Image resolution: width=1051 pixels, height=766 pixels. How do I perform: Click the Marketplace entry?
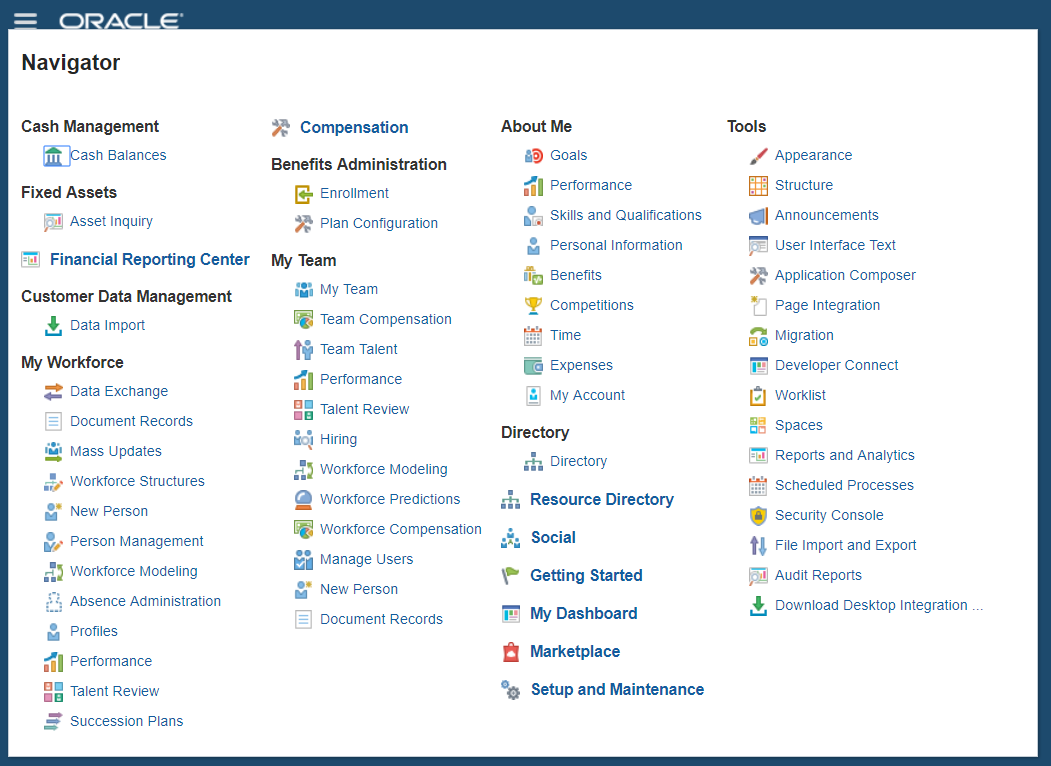click(x=574, y=651)
